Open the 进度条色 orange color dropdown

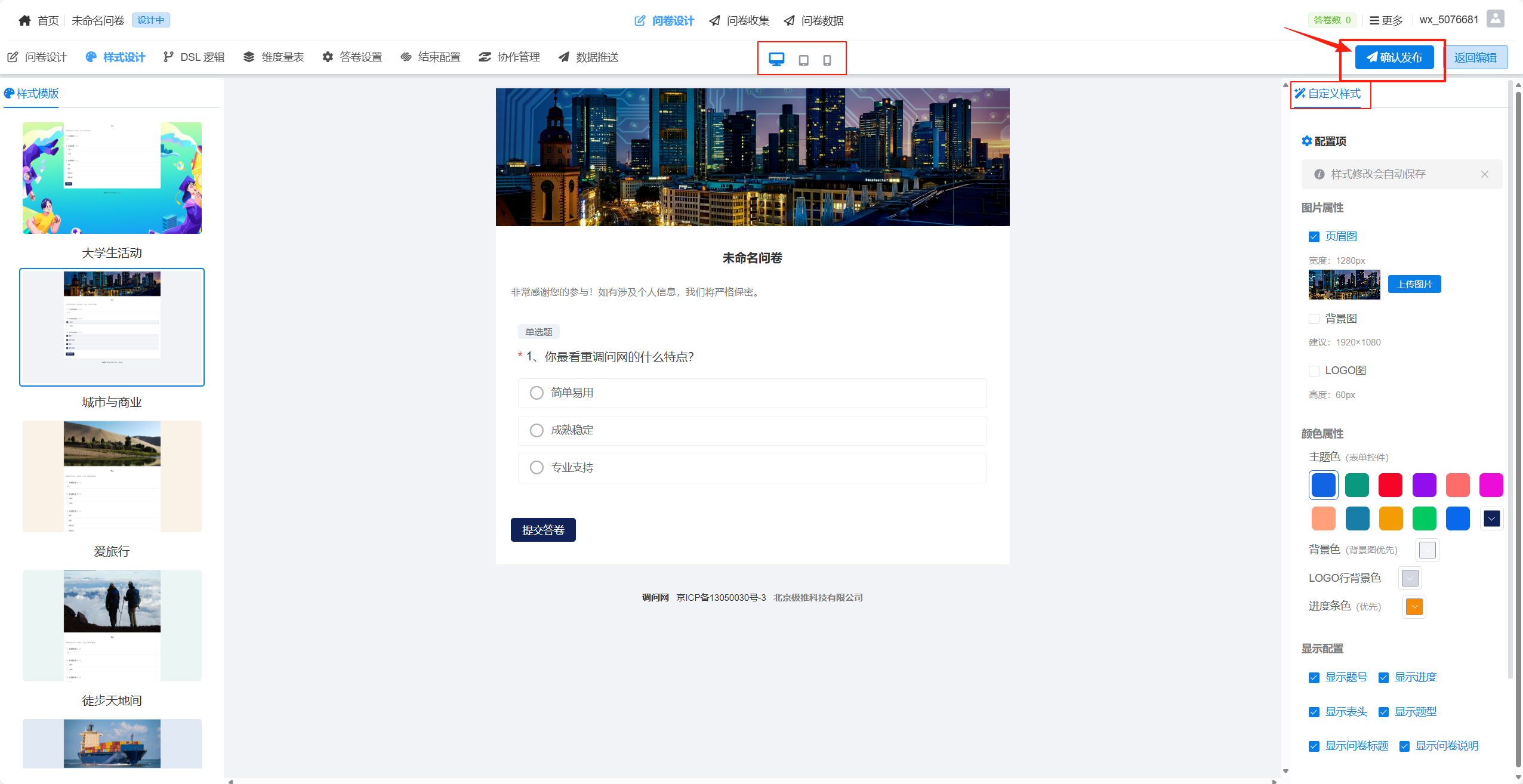point(1414,607)
